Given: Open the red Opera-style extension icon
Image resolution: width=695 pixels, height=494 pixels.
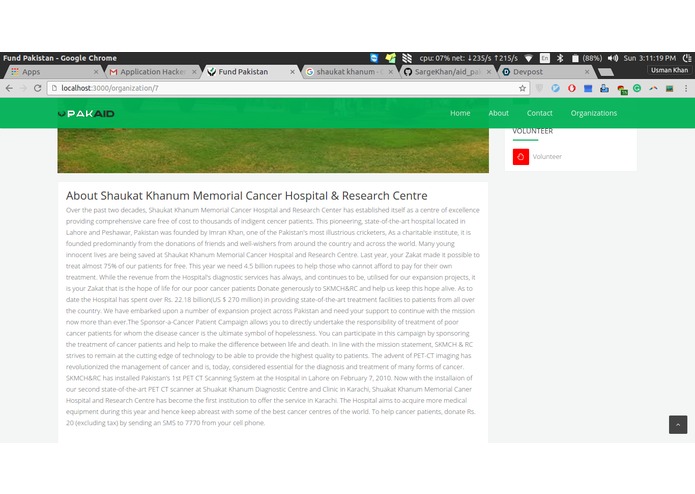Looking at the screenshot, I should [572, 88].
